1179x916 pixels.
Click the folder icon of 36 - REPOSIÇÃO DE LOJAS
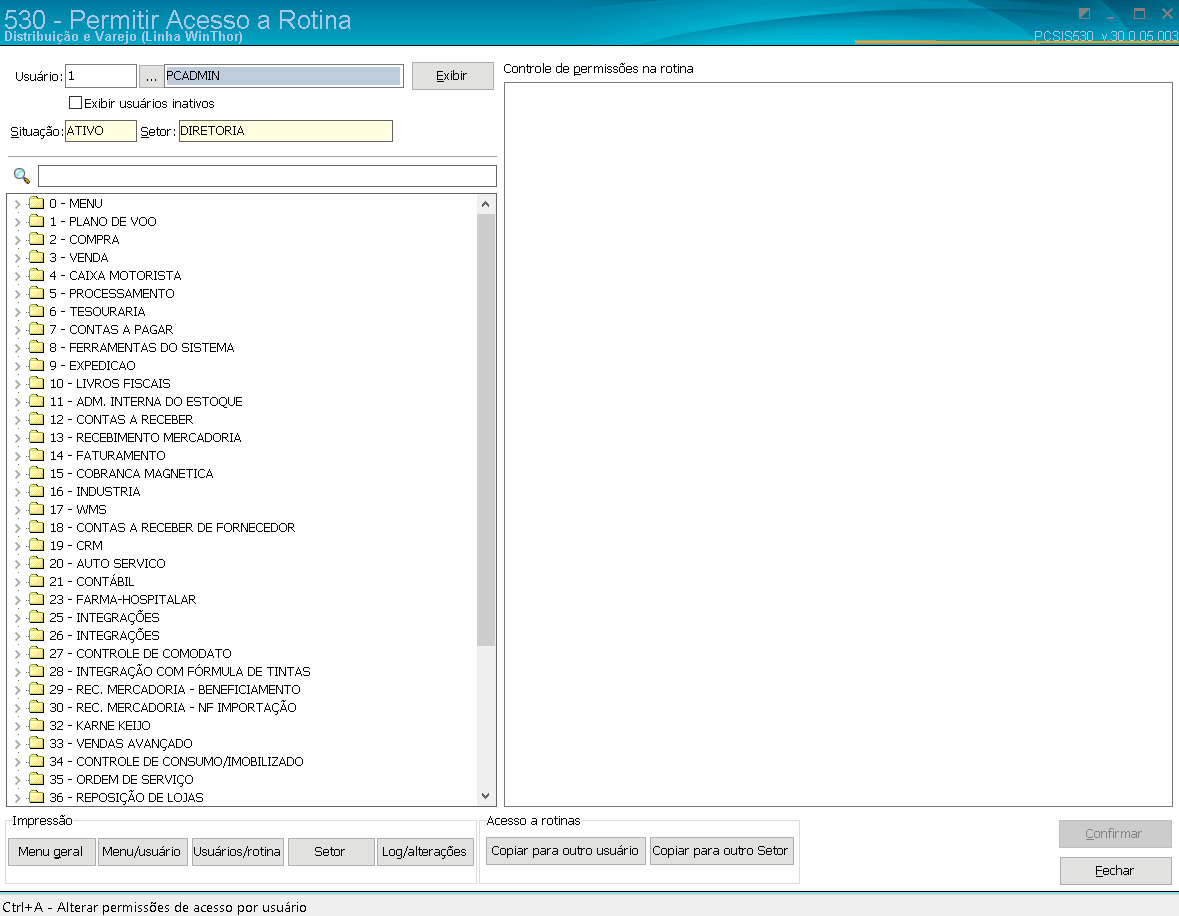(x=36, y=797)
